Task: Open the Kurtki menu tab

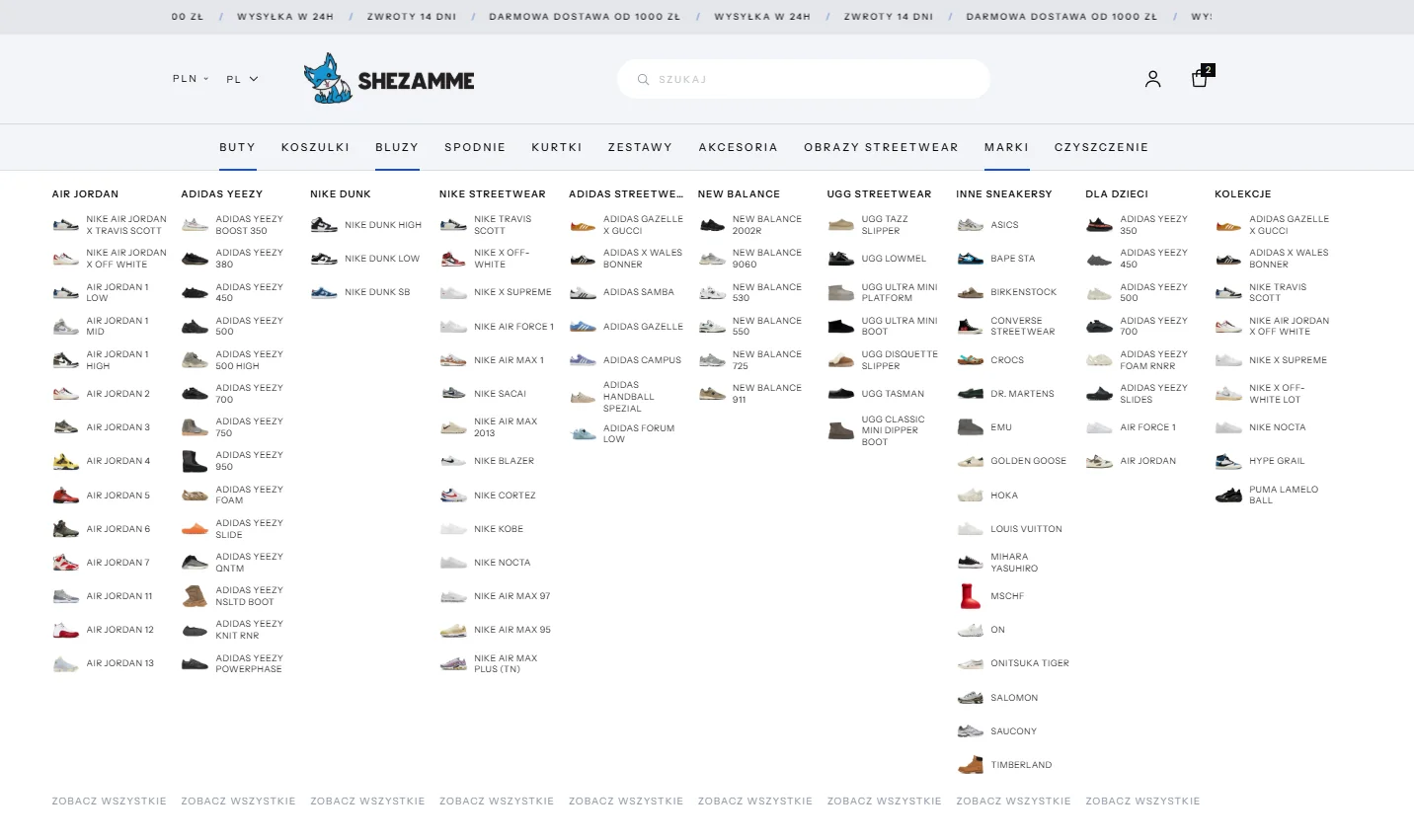Action: tap(557, 147)
